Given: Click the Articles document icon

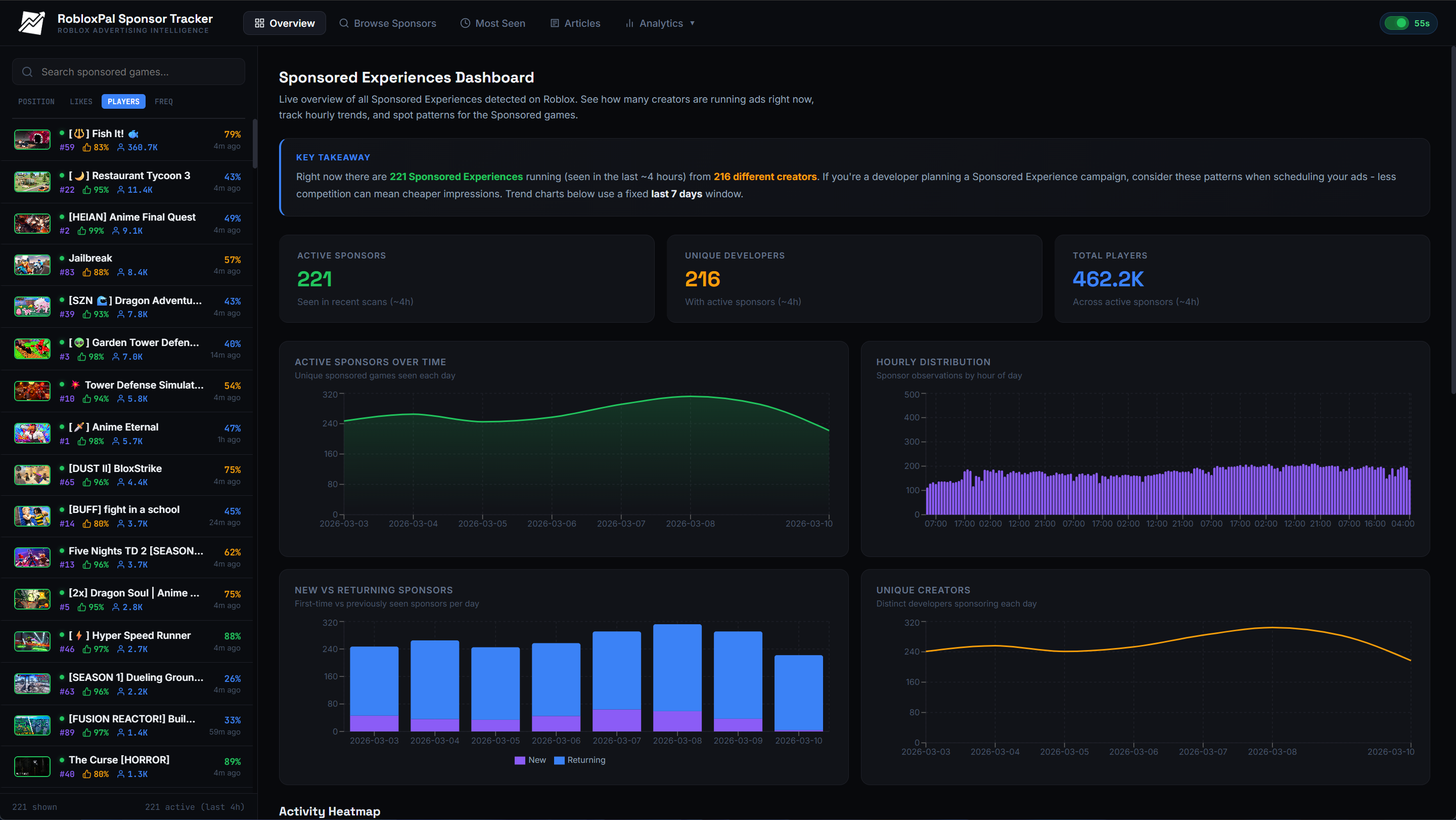Looking at the screenshot, I should [x=555, y=23].
